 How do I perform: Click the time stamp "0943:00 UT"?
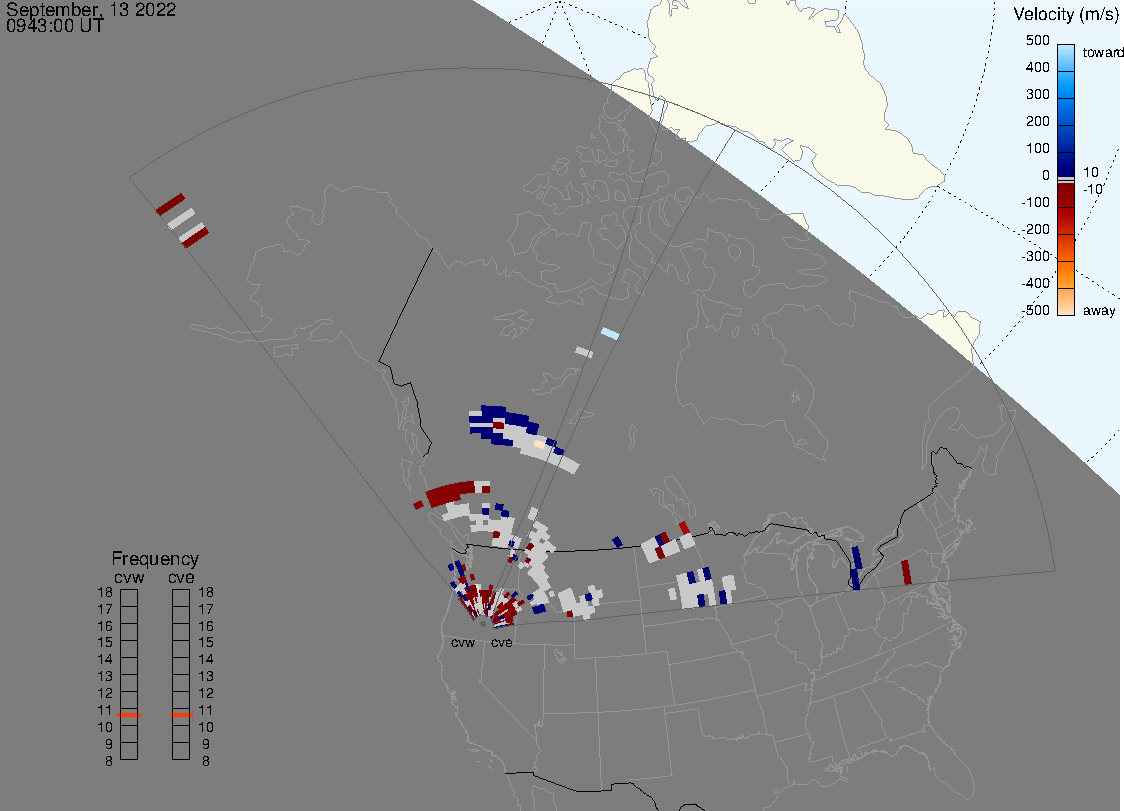(55, 26)
